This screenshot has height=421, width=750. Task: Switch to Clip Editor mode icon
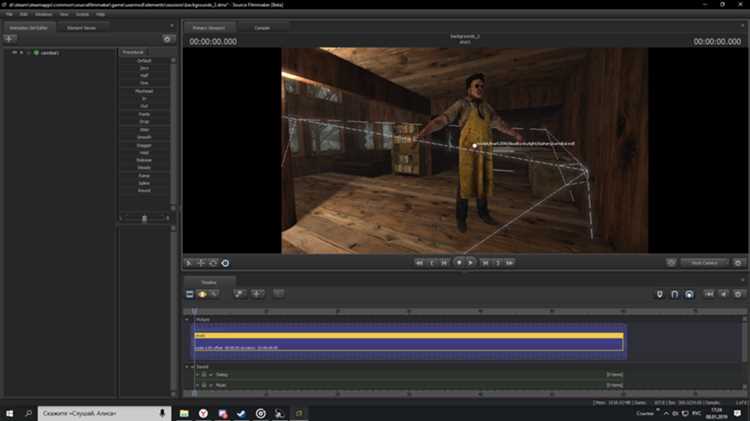point(189,294)
